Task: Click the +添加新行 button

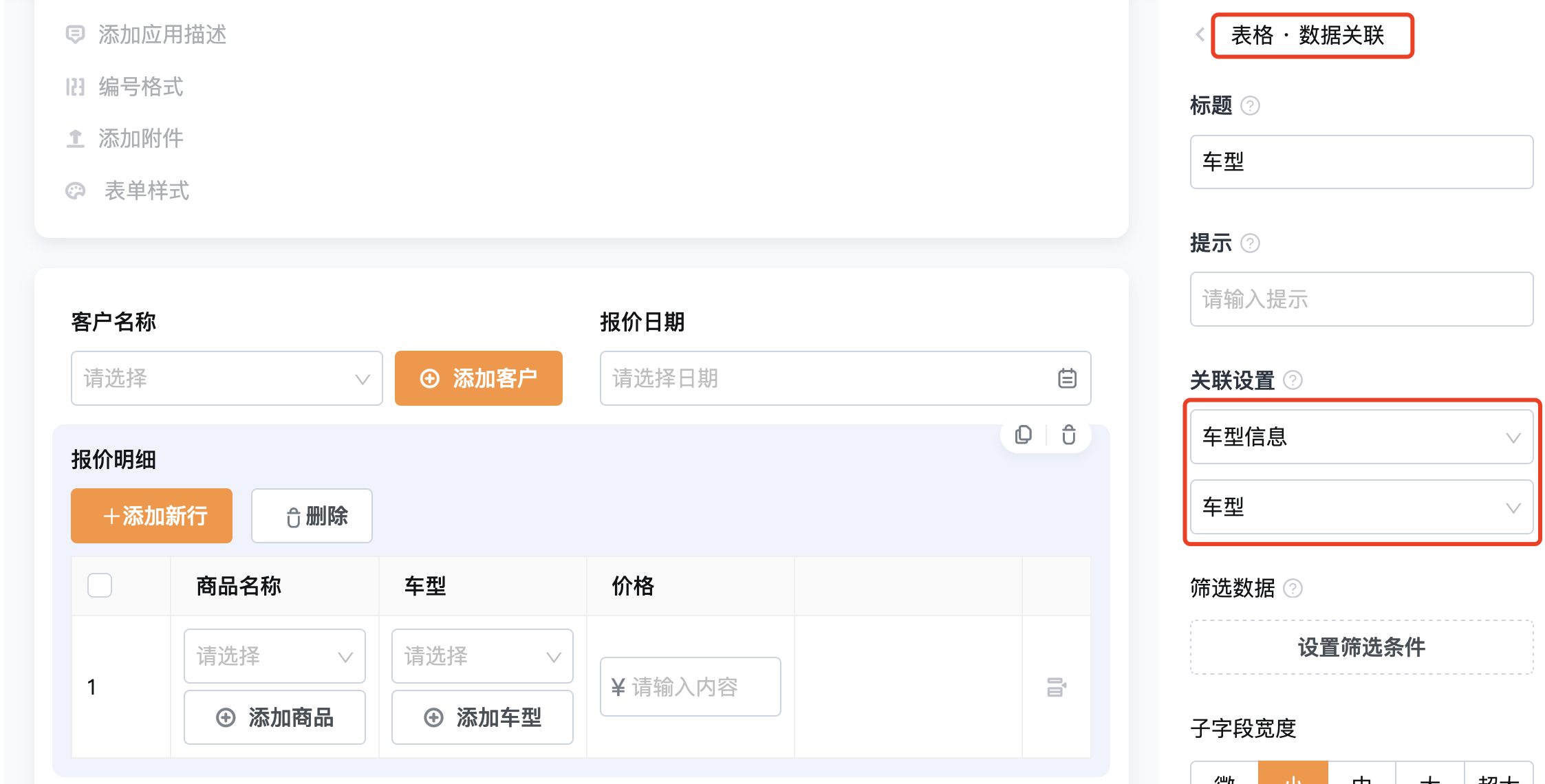Action: click(151, 516)
